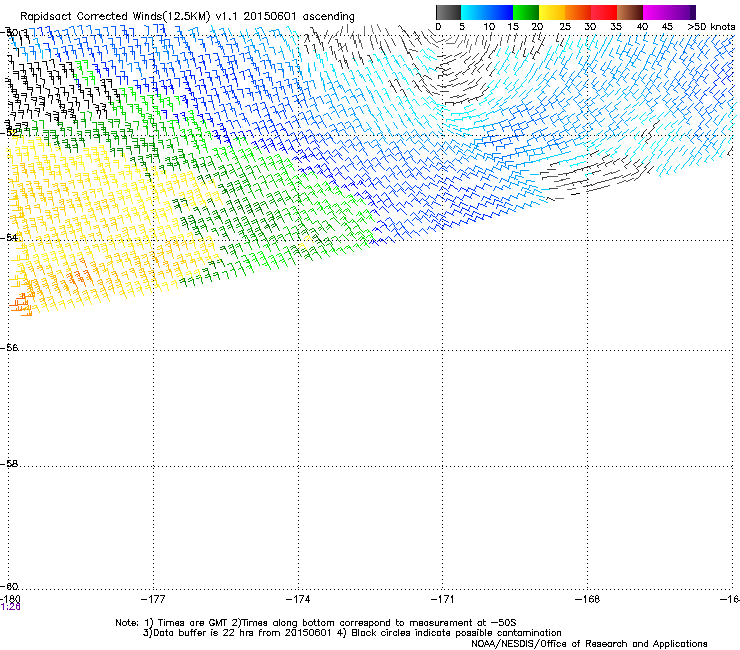Image resolution: width=740 pixels, height=650 pixels.
Task: Click the chart title 'Rapidsact Corrected Winds(12.5KM)'
Action: click(115, 17)
